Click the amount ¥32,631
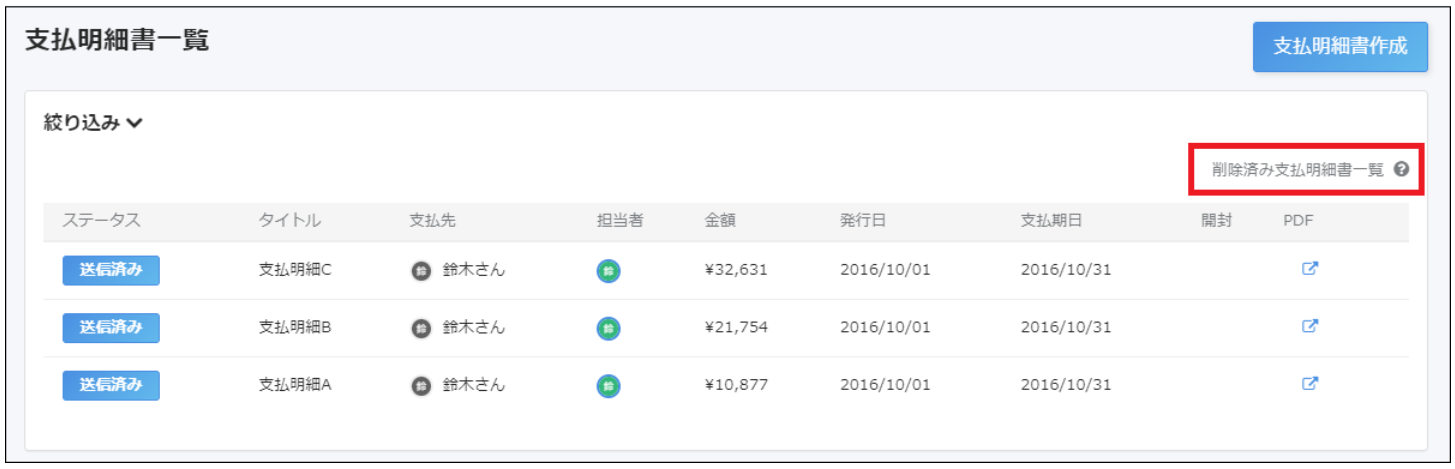The image size is (1455, 469). coord(736,270)
